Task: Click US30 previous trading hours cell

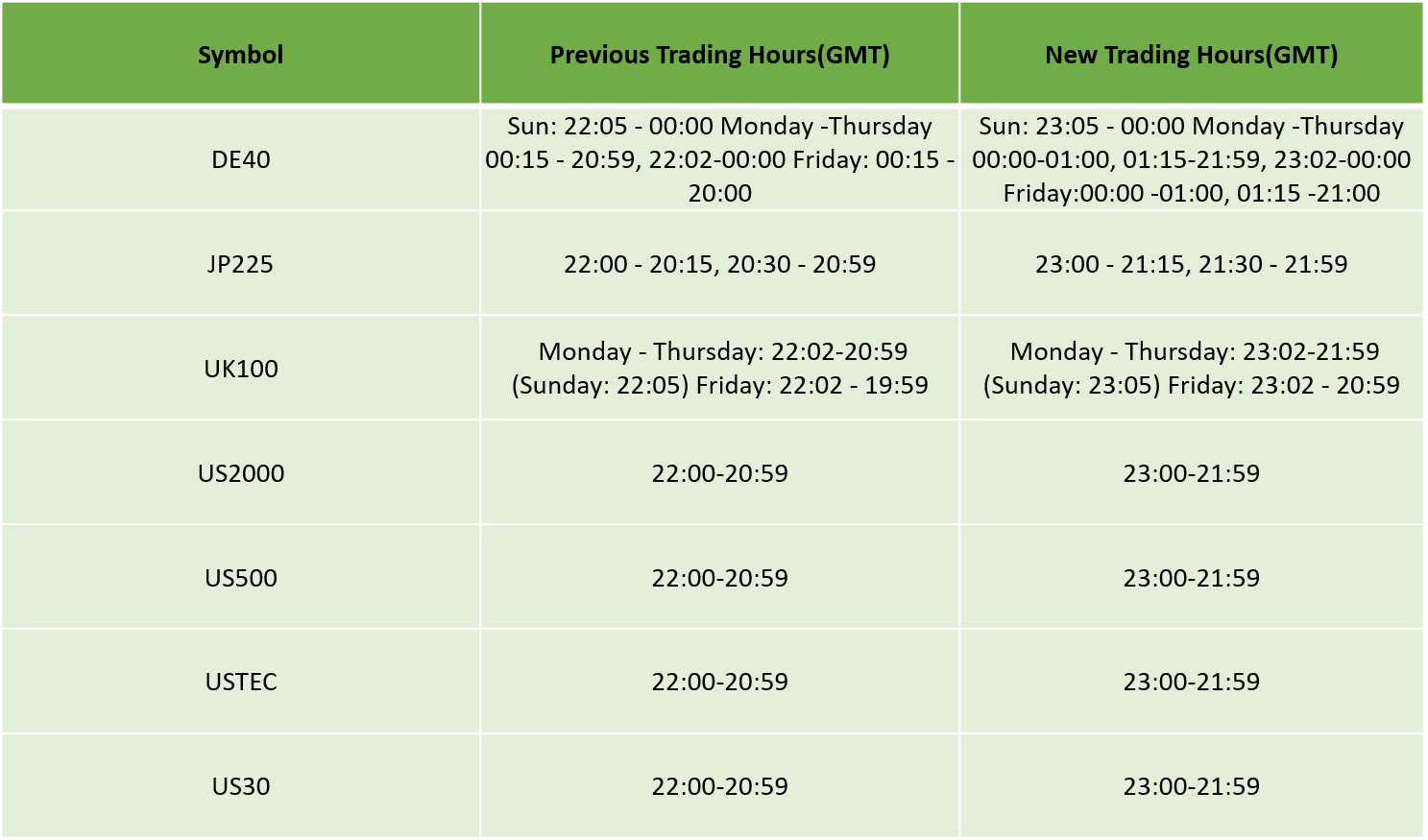Action: (719, 786)
